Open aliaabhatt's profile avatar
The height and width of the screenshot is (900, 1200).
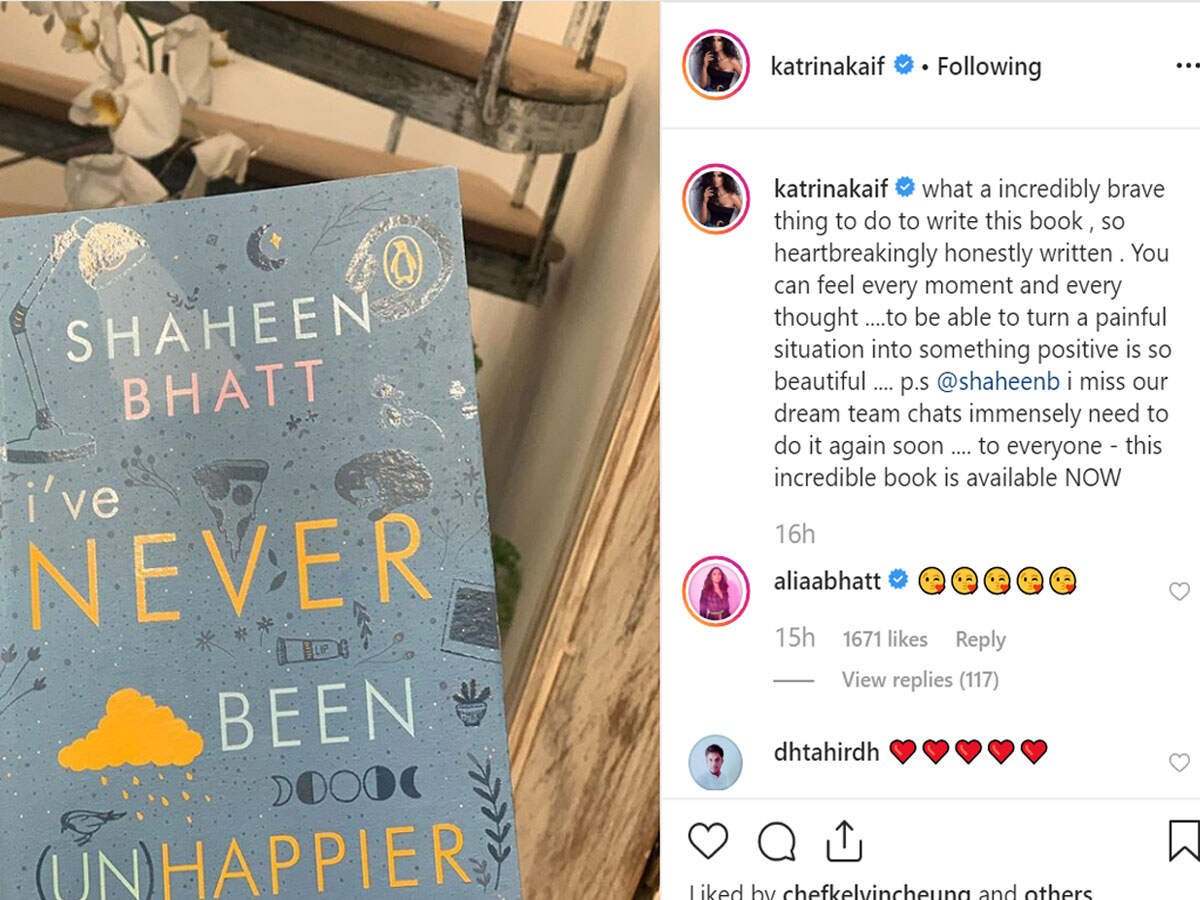click(x=715, y=591)
